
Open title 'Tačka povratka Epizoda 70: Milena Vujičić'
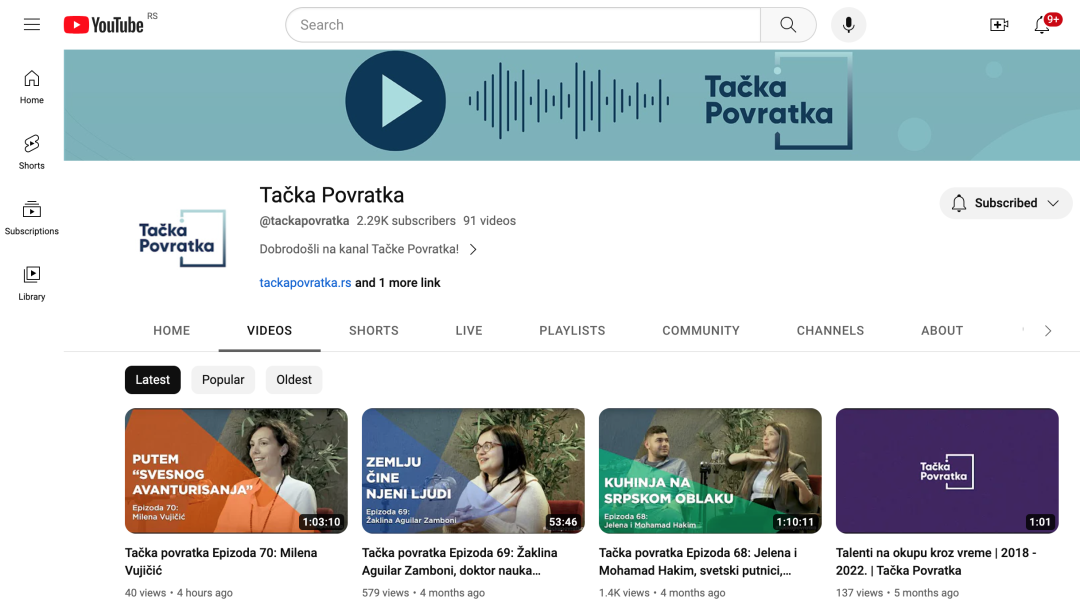coord(221,562)
